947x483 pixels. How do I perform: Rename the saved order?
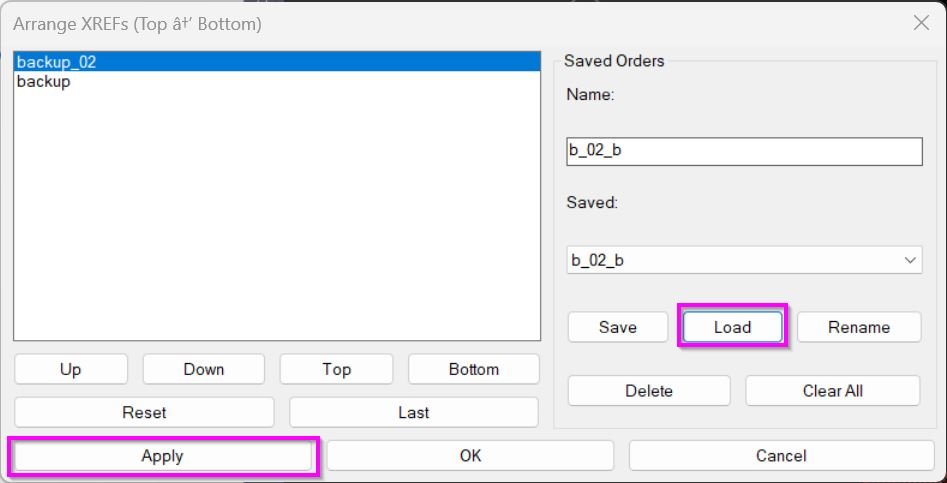pos(859,327)
